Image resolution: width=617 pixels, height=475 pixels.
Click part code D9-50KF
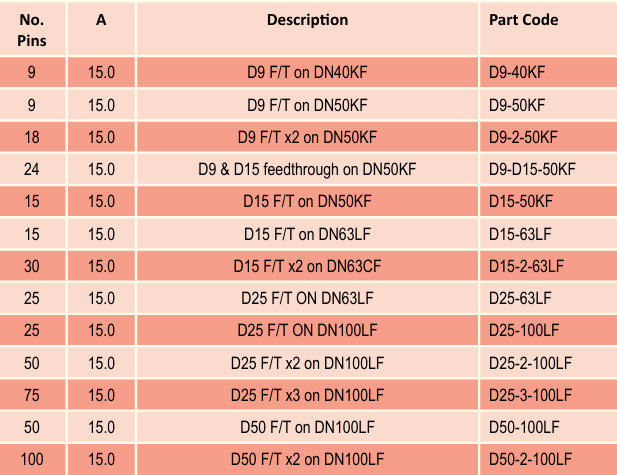(x=517, y=105)
